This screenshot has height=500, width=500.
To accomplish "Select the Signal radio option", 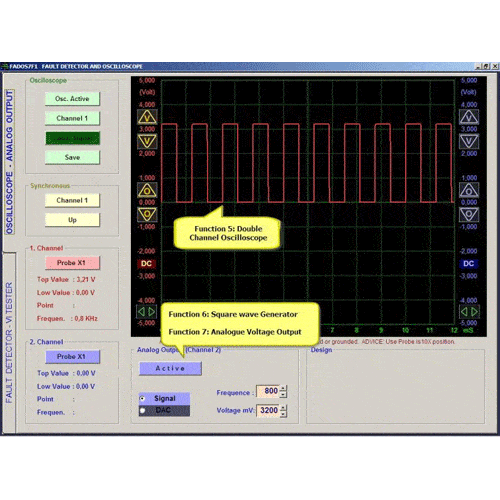I will [x=142, y=398].
